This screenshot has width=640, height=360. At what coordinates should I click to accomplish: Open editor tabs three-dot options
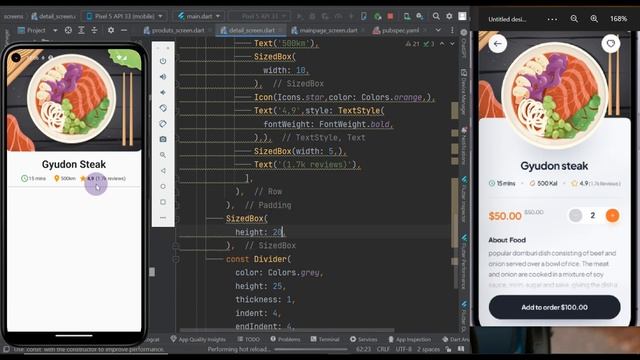point(452,30)
